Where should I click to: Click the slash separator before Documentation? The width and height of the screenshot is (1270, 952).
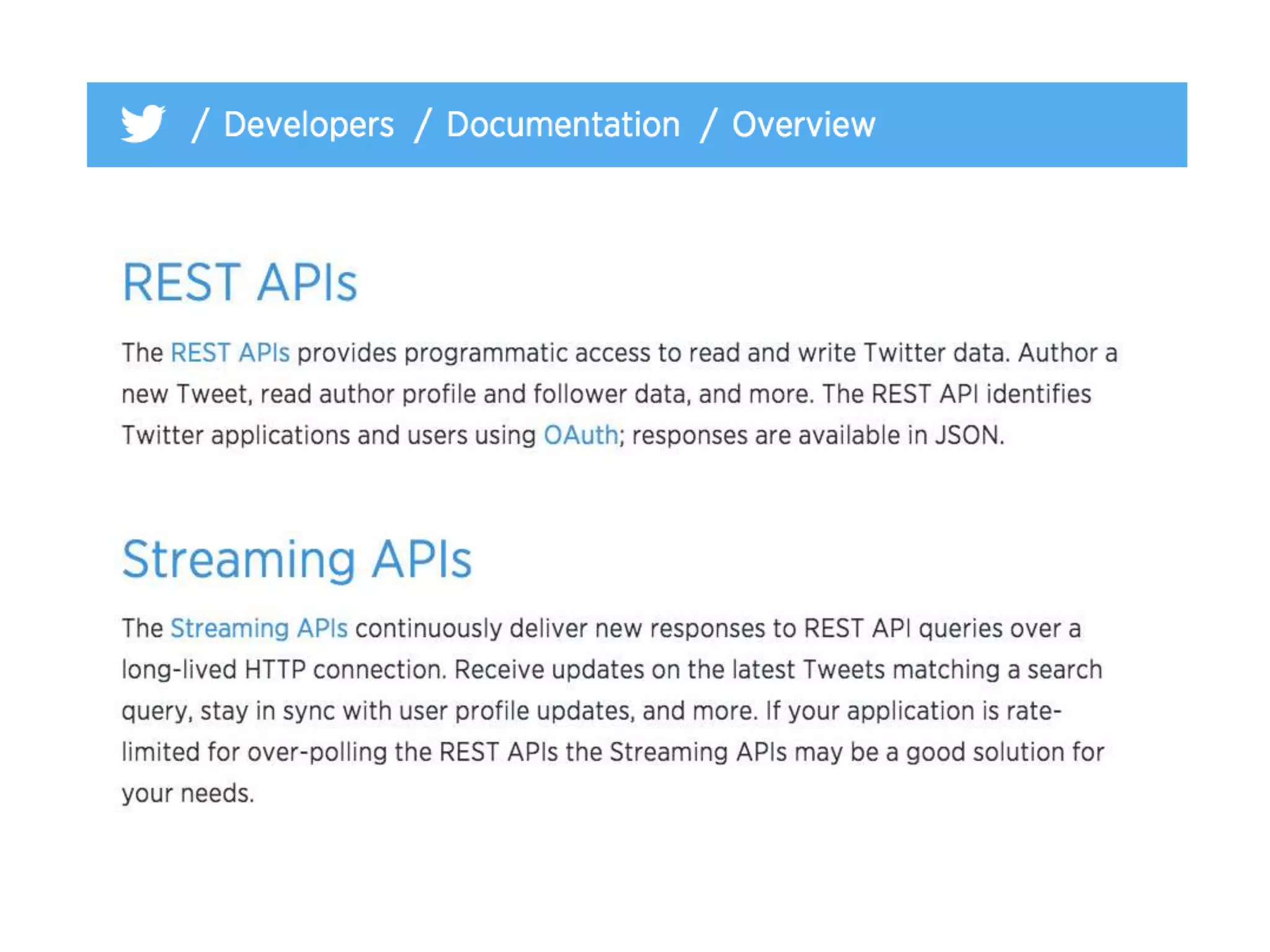pos(422,125)
